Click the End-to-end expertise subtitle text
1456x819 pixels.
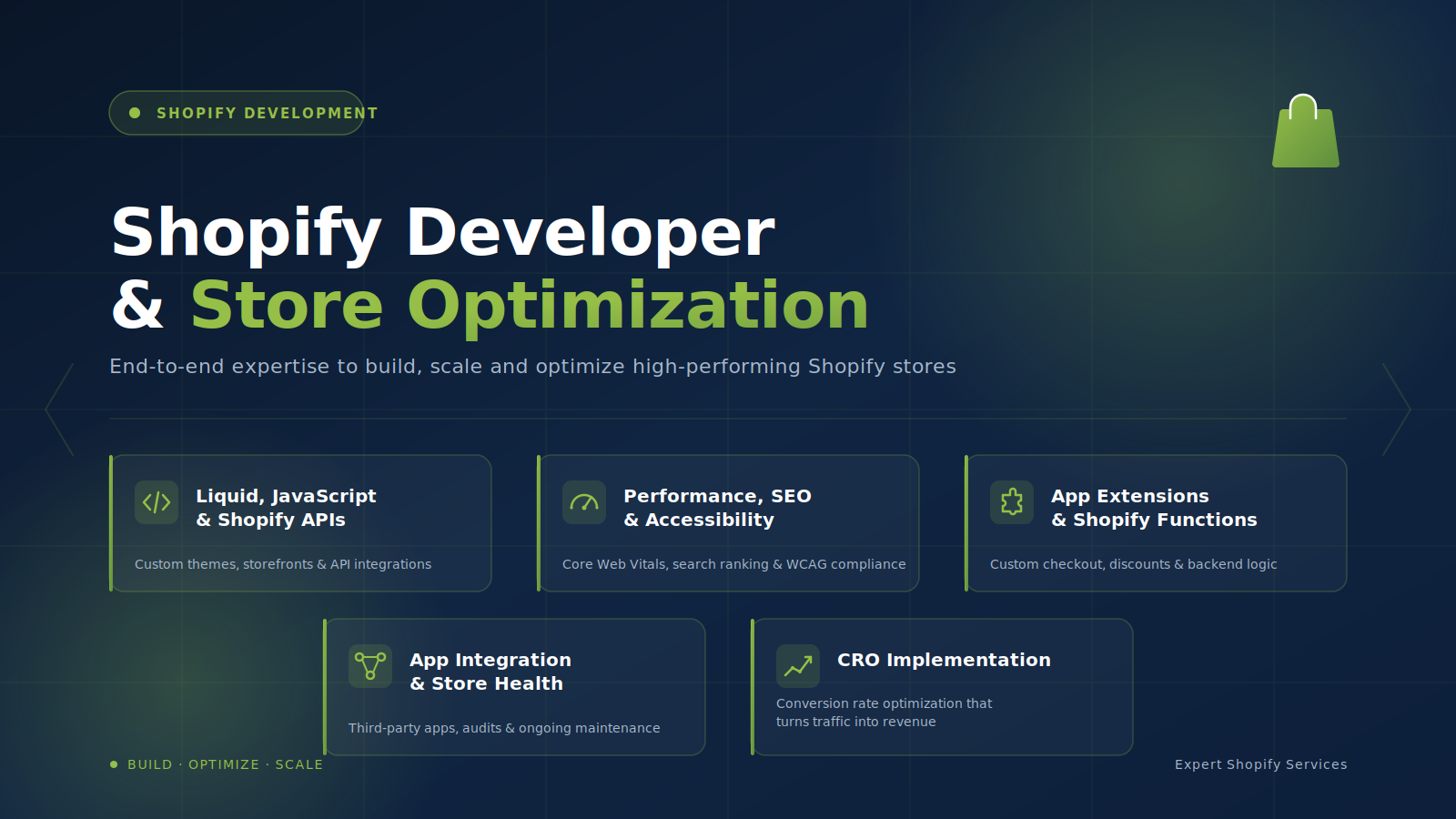coord(532,367)
